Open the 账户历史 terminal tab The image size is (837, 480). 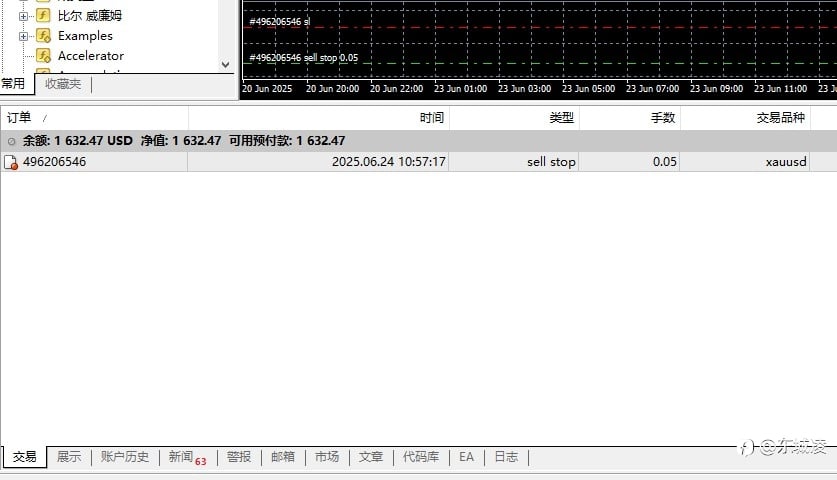pyautogui.click(x=125, y=457)
